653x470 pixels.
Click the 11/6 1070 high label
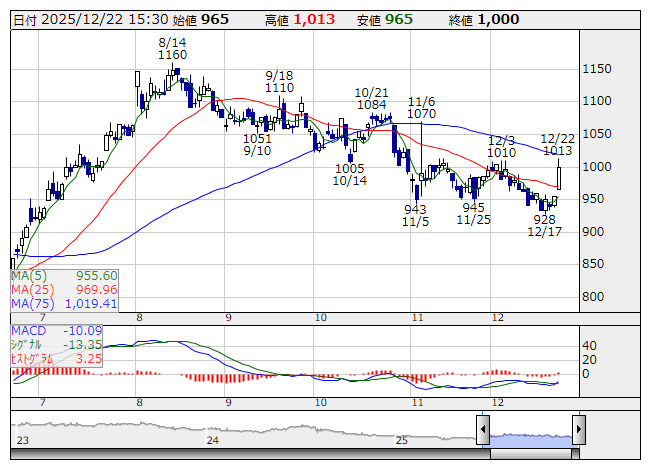click(x=421, y=108)
